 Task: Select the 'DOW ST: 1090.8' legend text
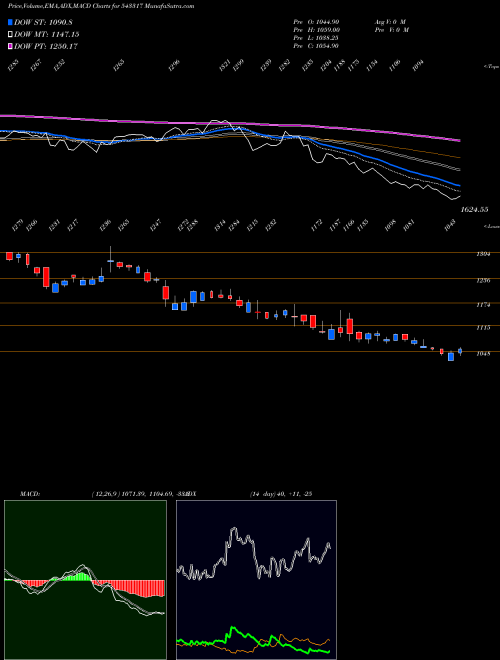pyautogui.click(x=43, y=22)
